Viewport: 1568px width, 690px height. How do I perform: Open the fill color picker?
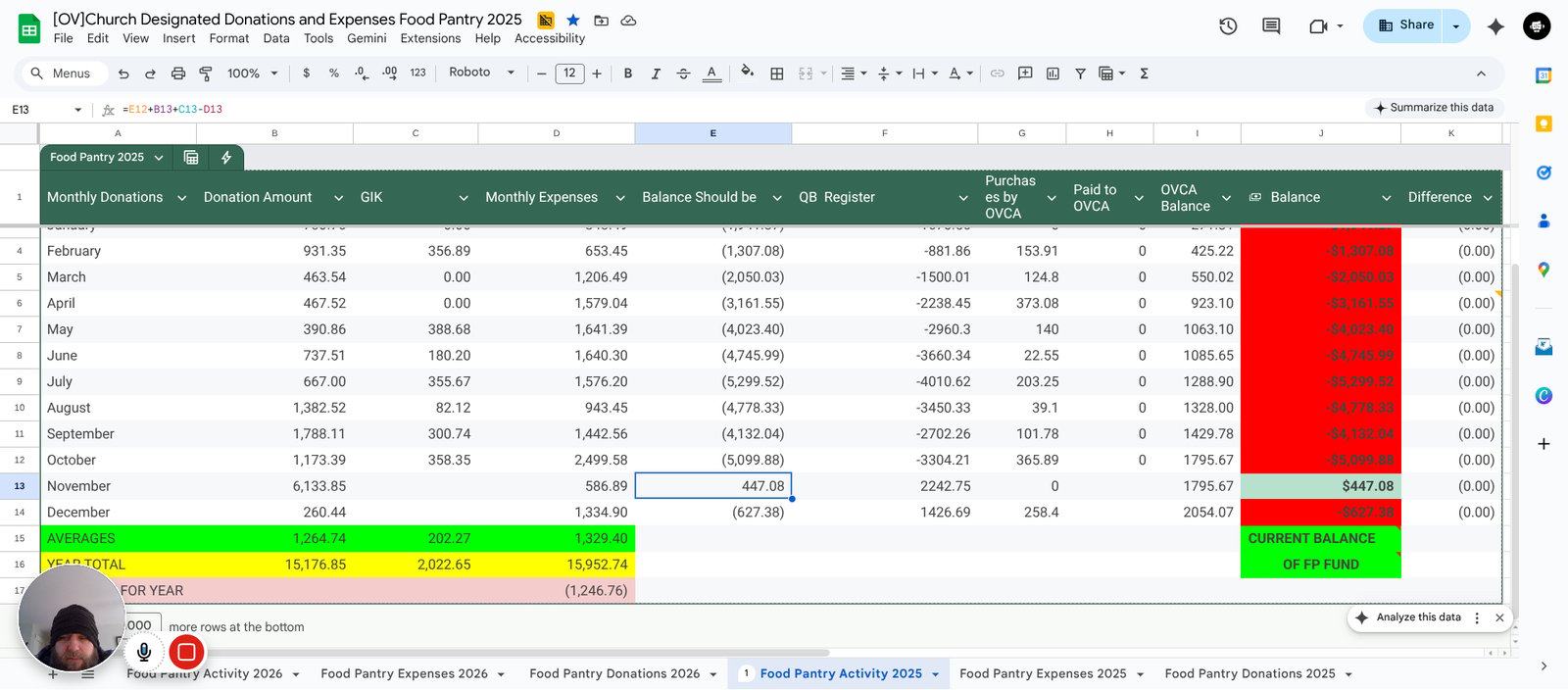click(x=747, y=74)
